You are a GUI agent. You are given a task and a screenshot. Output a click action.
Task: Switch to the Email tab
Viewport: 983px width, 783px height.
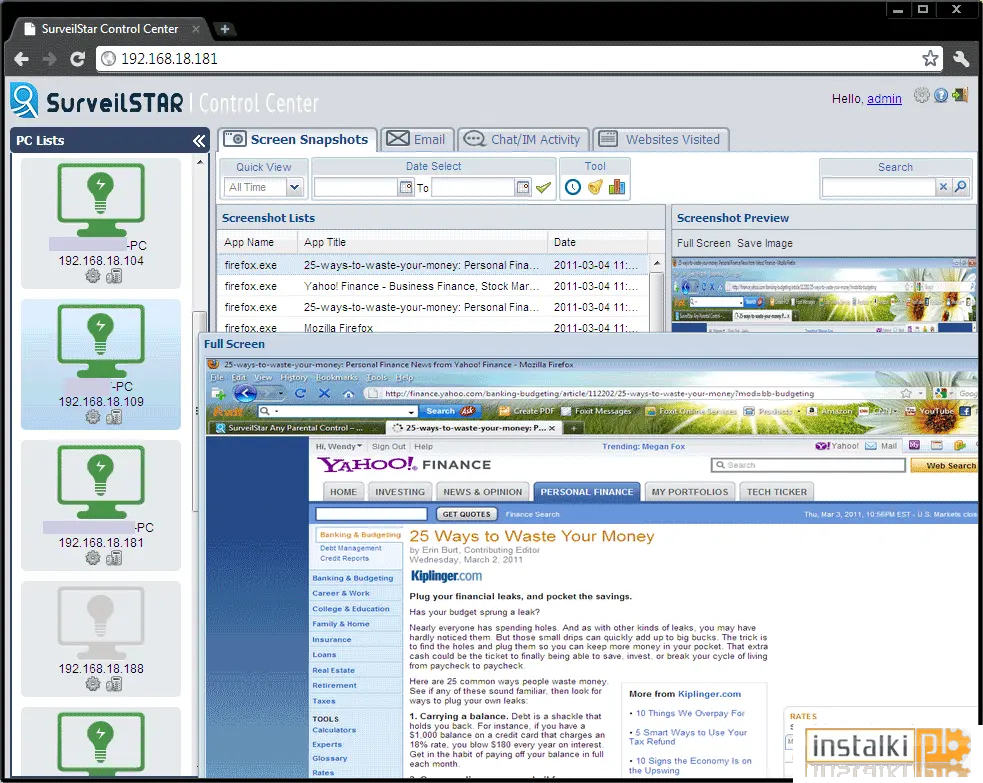click(x=416, y=139)
